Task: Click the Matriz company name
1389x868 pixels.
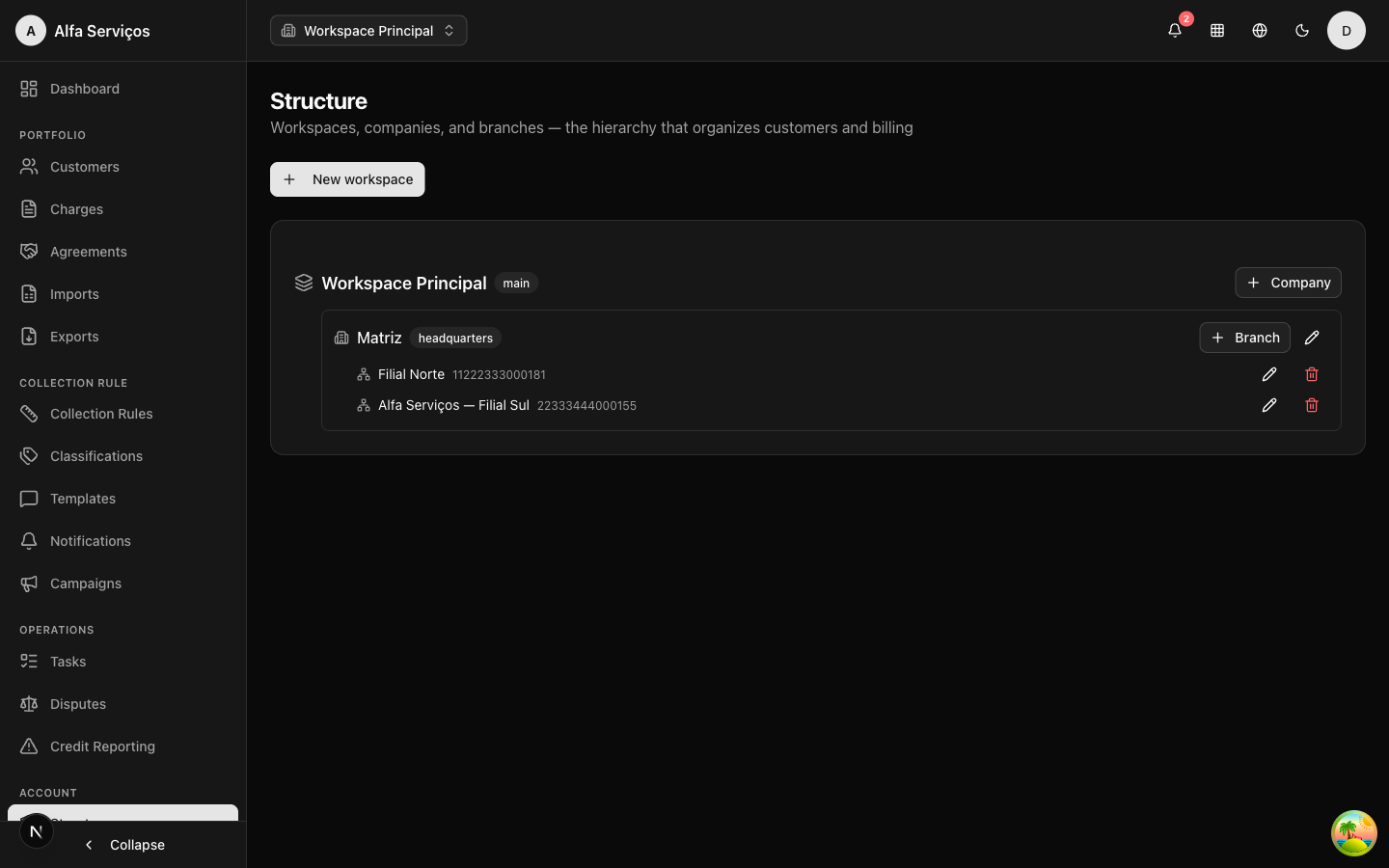Action: tap(379, 338)
